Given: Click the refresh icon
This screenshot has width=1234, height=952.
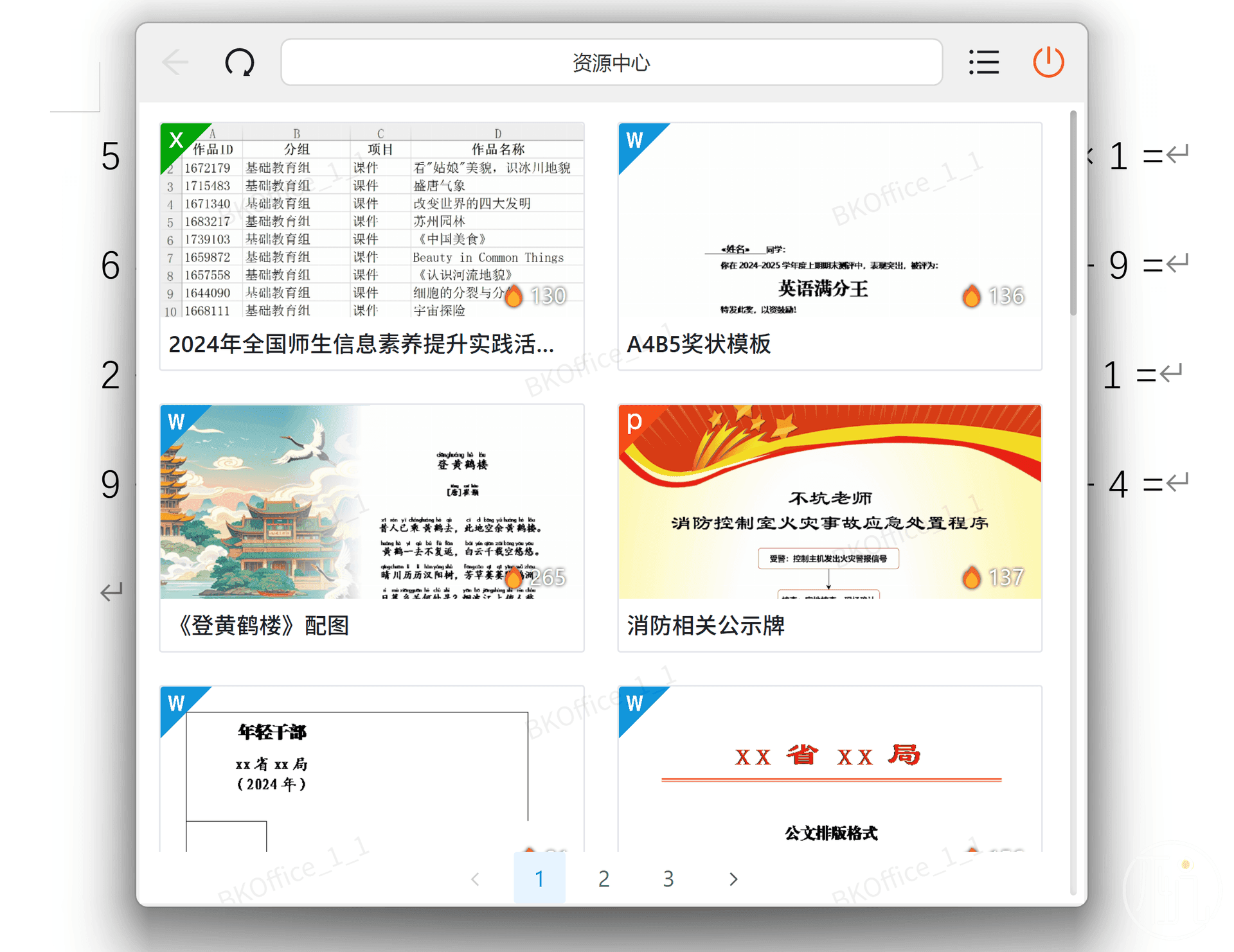Looking at the screenshot, I should [240, 63].
